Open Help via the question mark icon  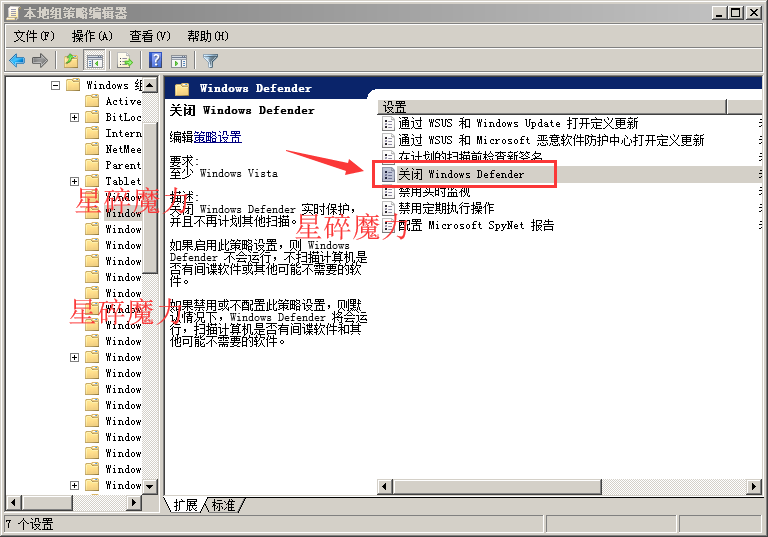coord(155,61)
